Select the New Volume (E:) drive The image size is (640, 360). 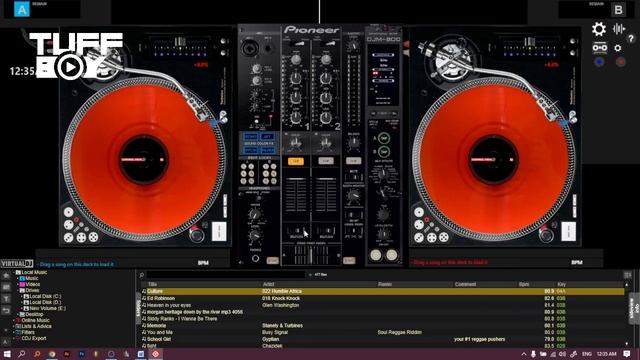[x=47, y=308]
